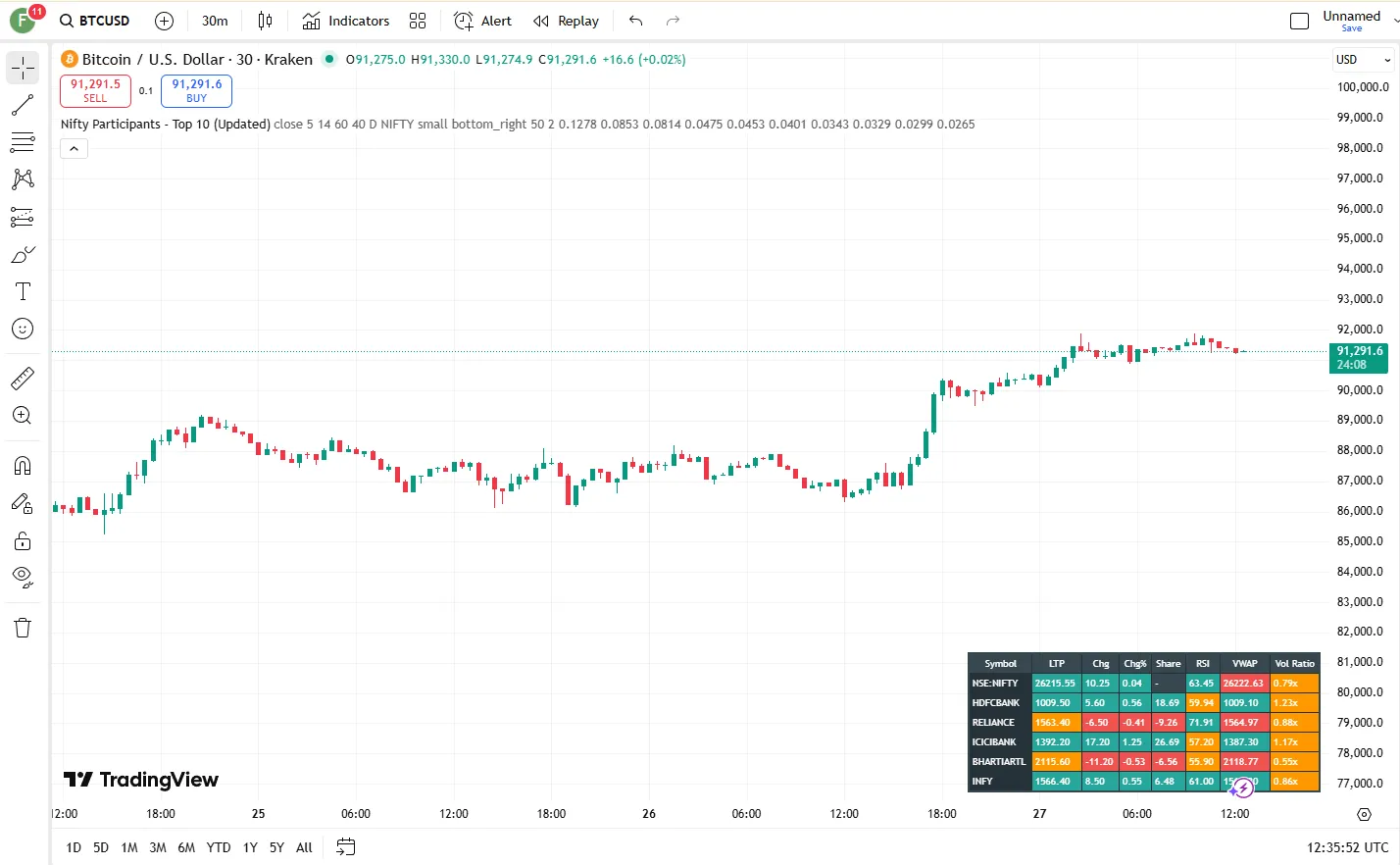This screenshot has width=1400, height=865.
Task: Collapse the indicator legend chevron
Action: [75, 149]
